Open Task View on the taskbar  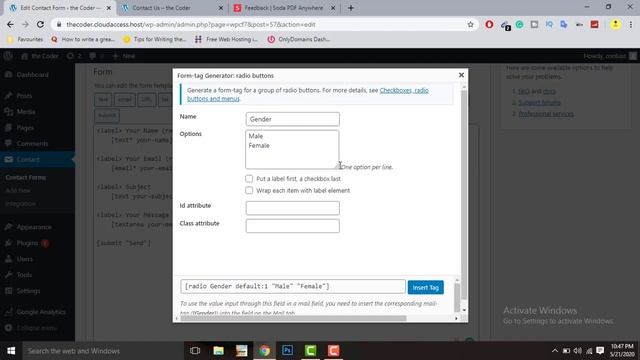195,351
